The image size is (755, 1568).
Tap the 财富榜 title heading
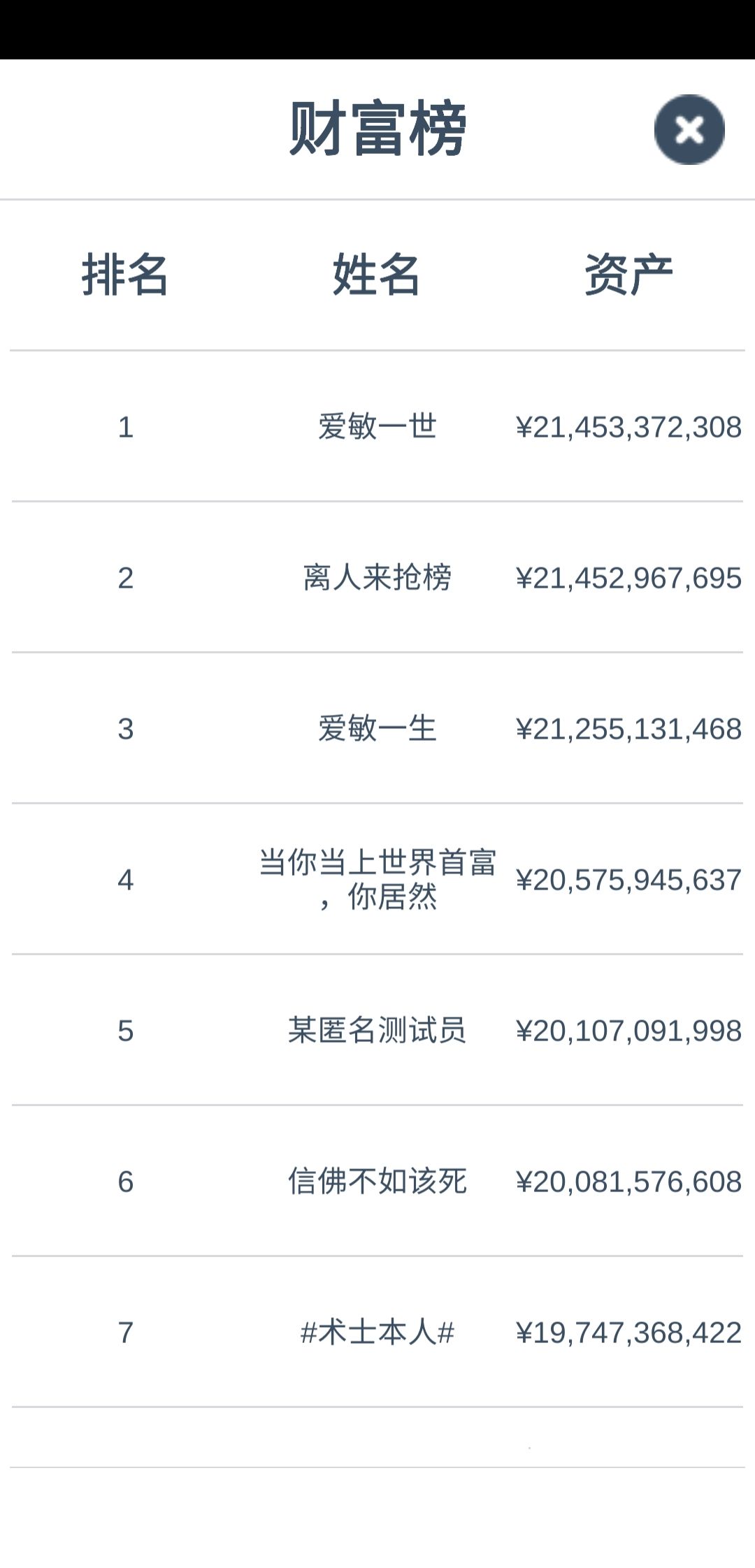(x=377, y=129)
